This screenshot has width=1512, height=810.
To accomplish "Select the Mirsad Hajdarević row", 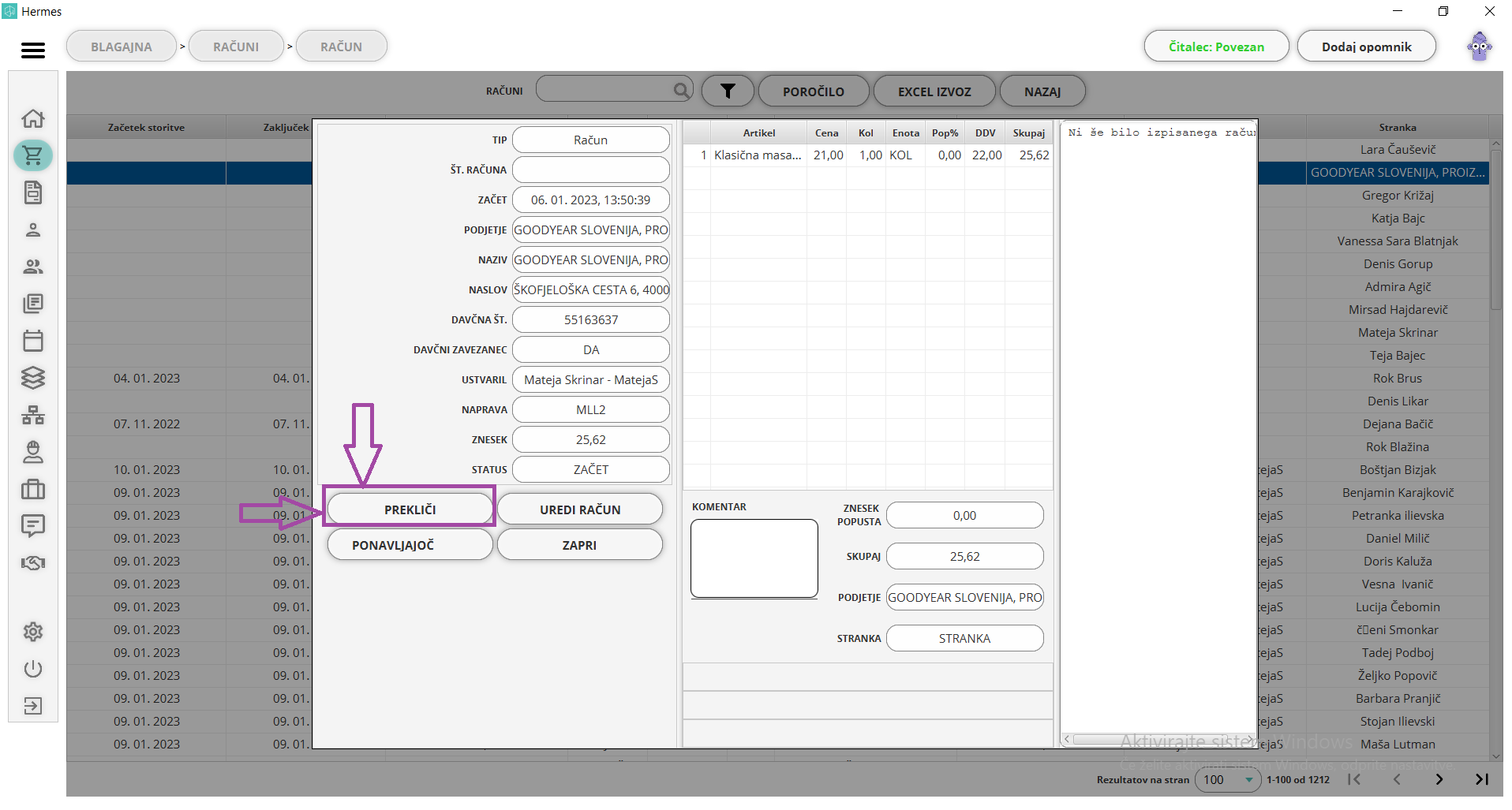I will (1398, 309).
